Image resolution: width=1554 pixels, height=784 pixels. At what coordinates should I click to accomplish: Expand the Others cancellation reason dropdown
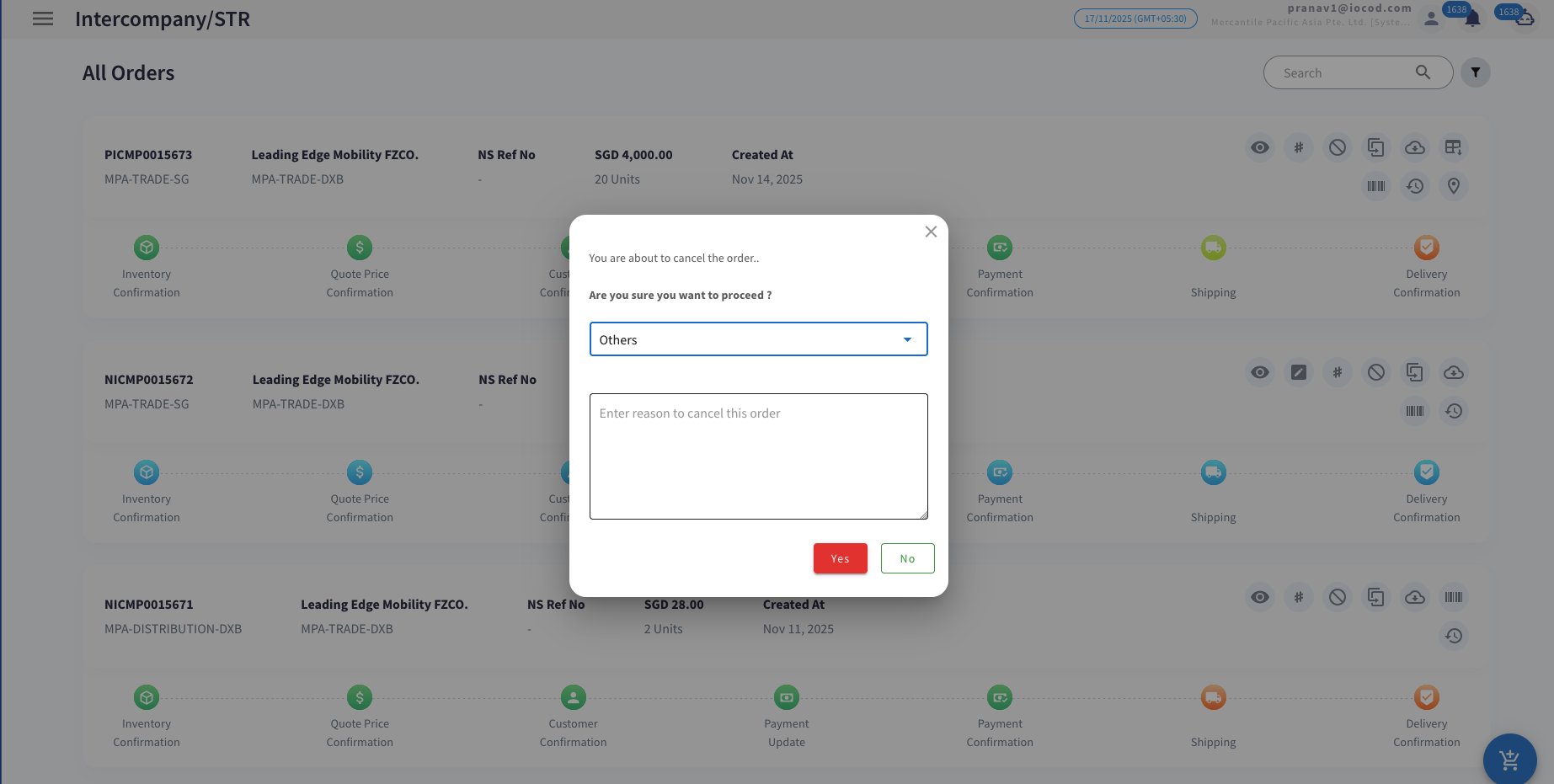tap(758, 339)
